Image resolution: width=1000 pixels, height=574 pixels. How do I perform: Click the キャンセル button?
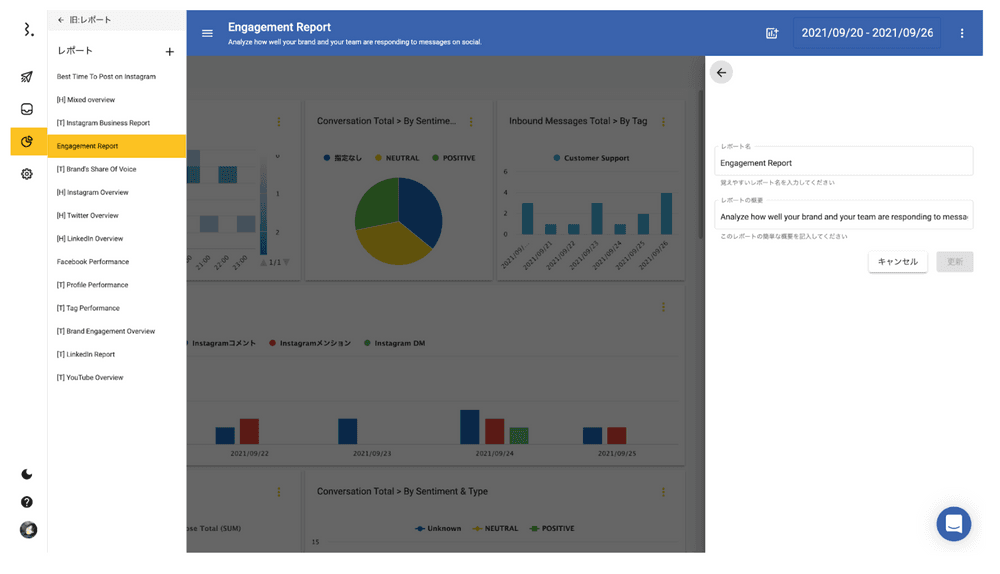pos(897,262)
